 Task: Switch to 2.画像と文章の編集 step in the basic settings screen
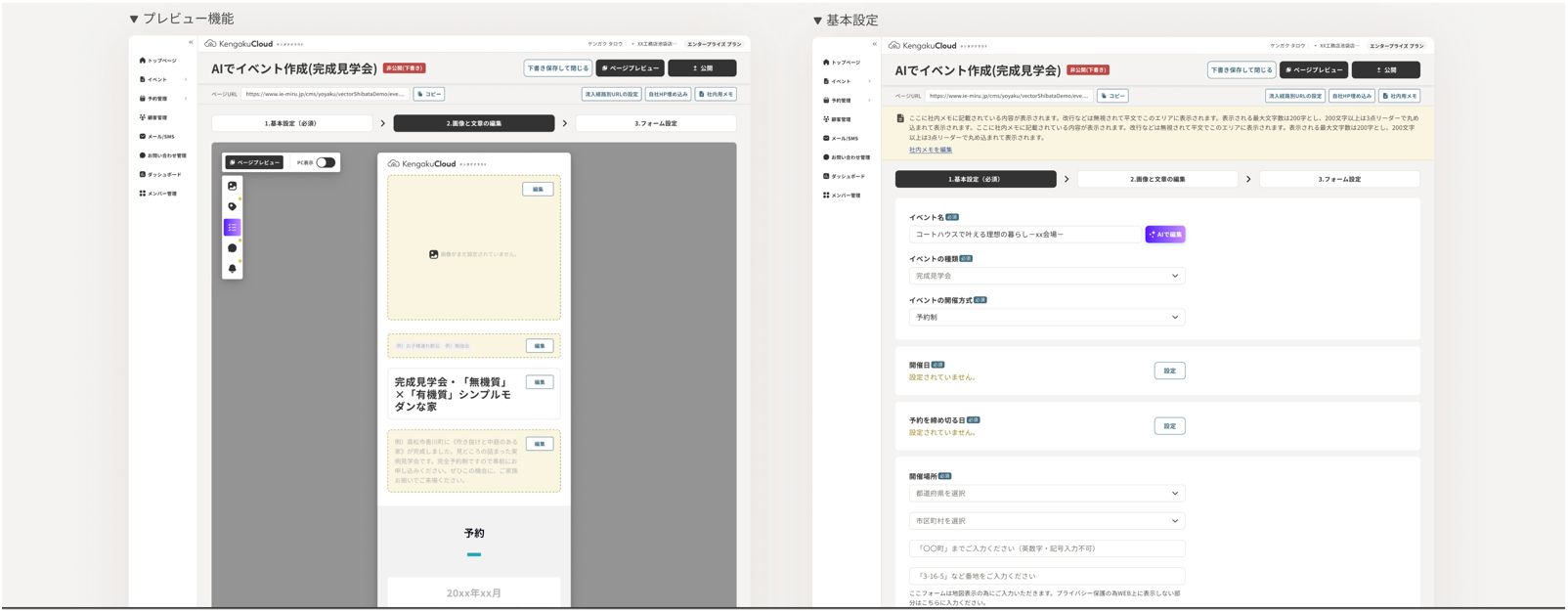click(1157, 180)
